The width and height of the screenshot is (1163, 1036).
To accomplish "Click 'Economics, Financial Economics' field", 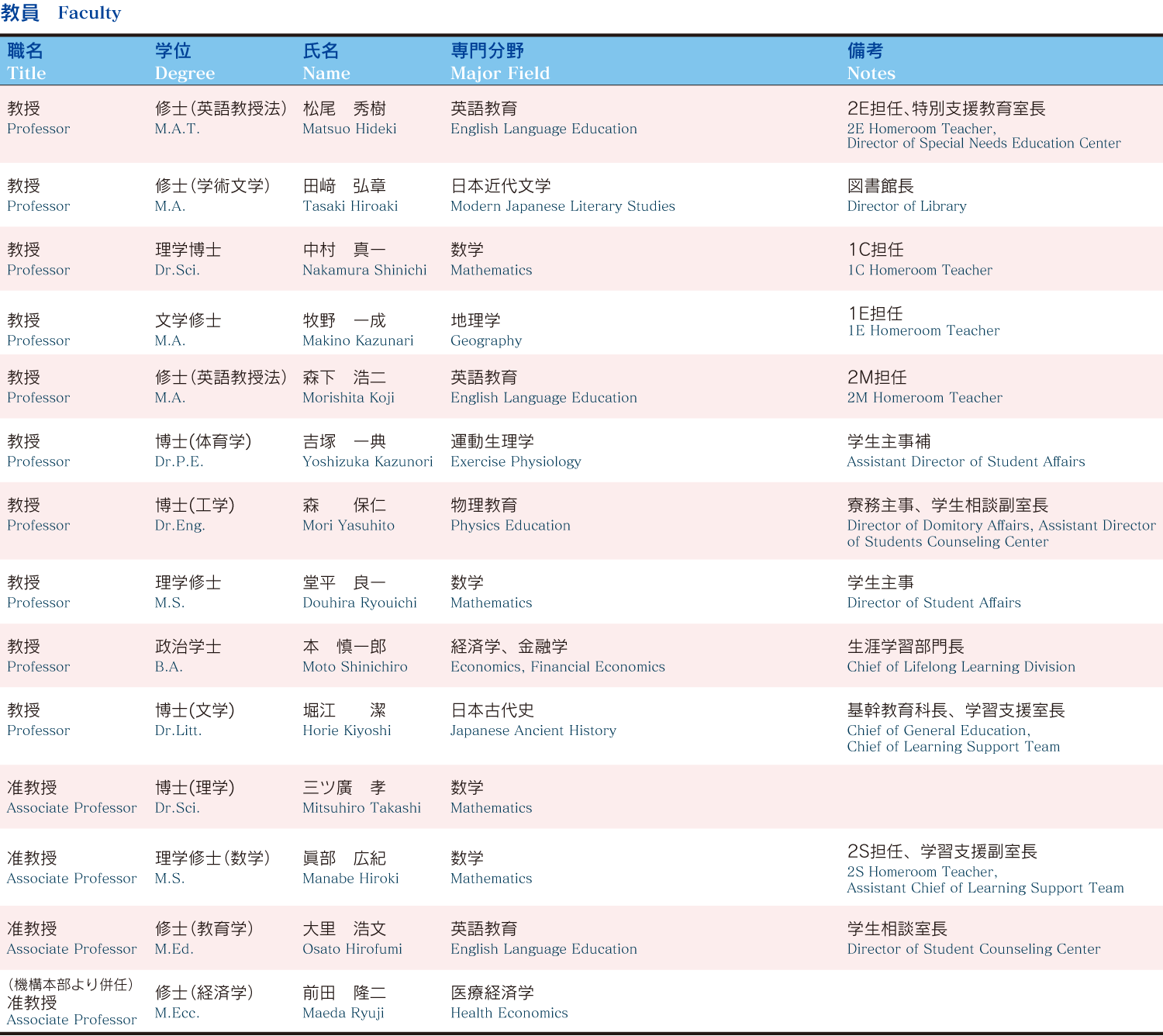I will click(558, 667).
